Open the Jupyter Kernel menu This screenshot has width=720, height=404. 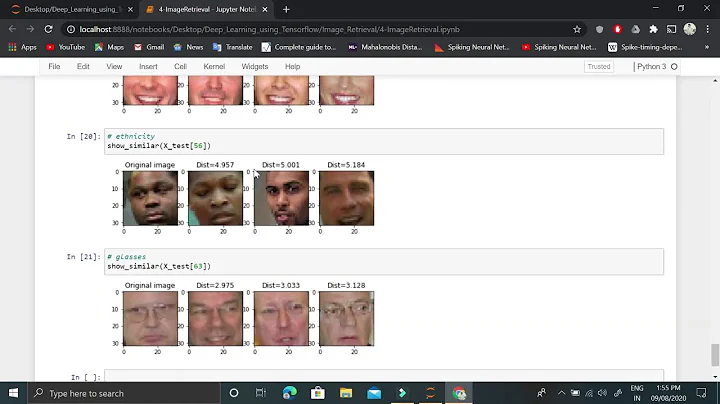(214, 67)
